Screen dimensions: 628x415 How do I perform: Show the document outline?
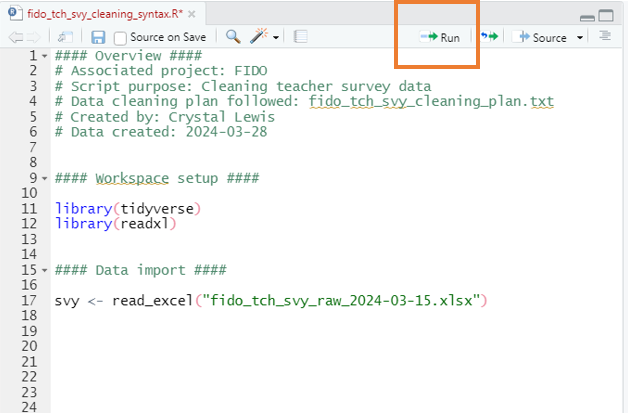(x=604, y=37)
